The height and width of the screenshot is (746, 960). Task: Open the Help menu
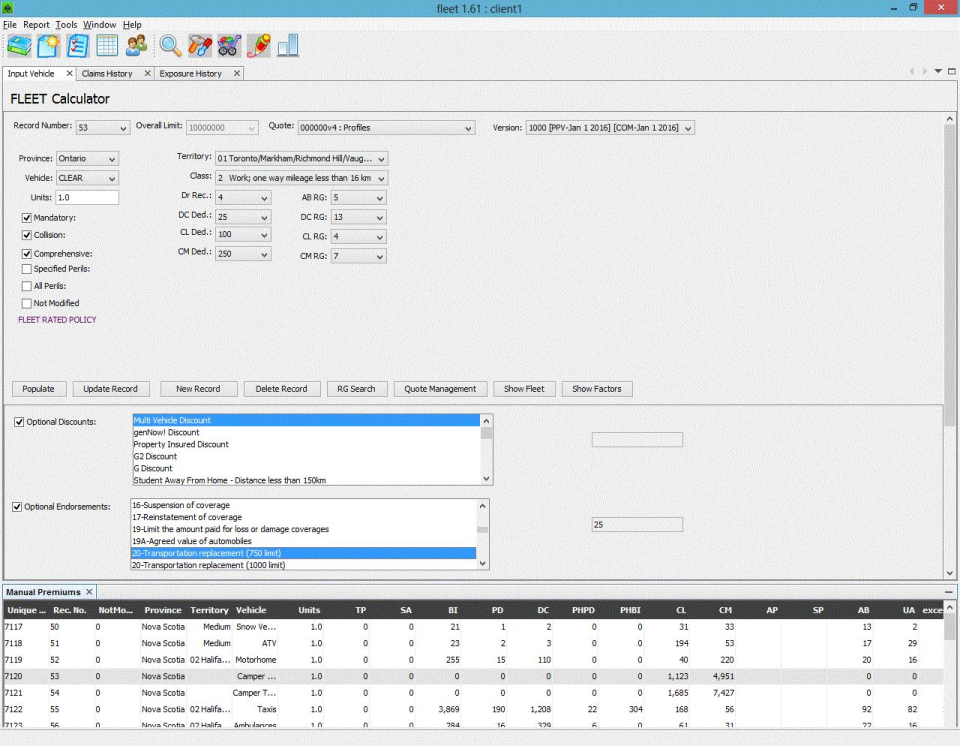[132, 24]
